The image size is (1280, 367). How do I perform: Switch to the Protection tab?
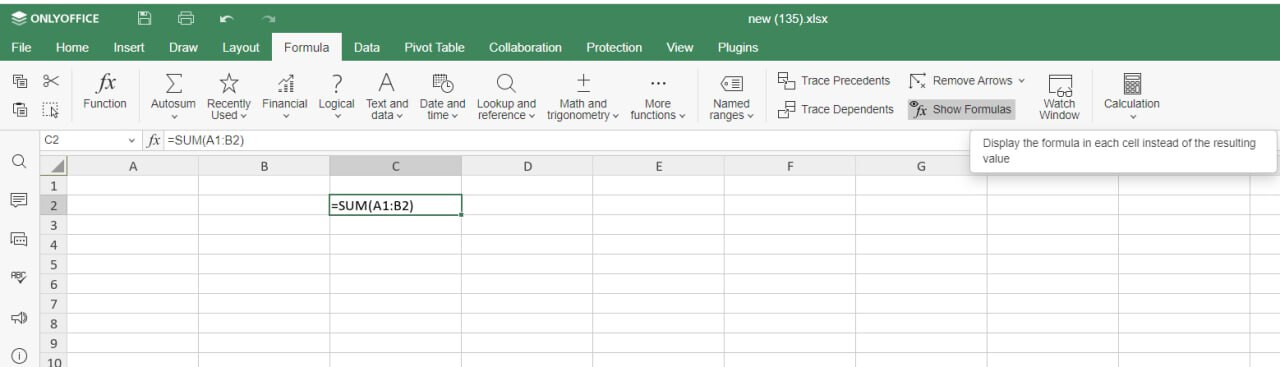[614, 47]
